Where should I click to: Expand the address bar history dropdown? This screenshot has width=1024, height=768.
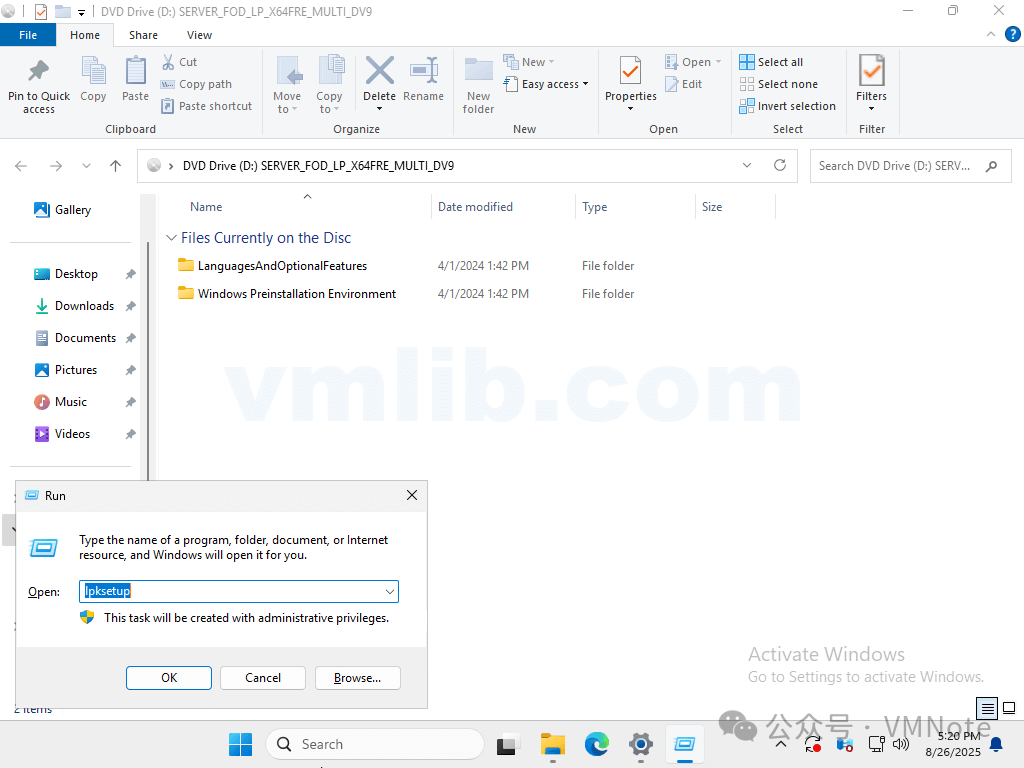[x=747, y=166]
